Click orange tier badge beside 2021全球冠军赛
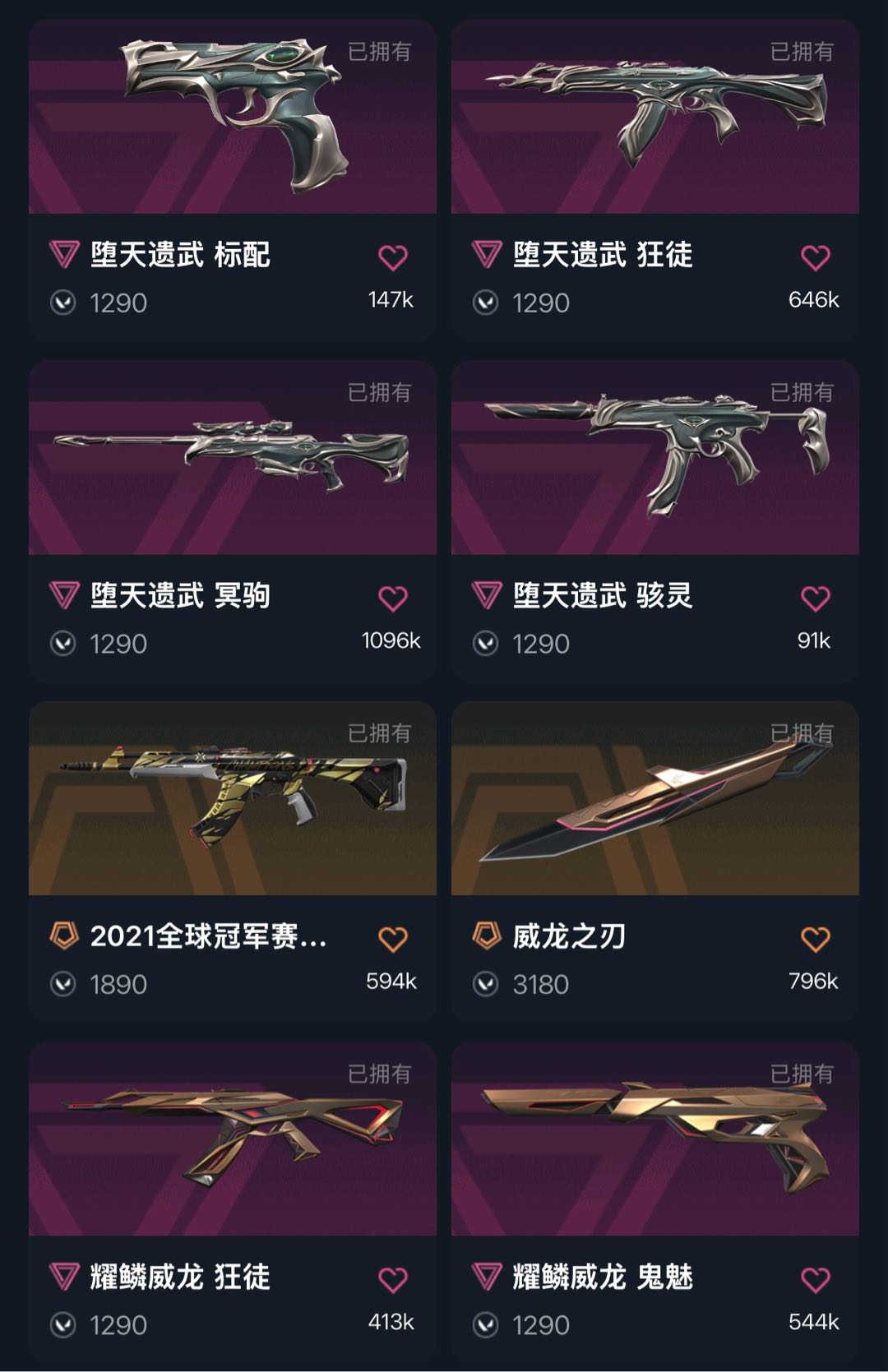 point(64,935)
